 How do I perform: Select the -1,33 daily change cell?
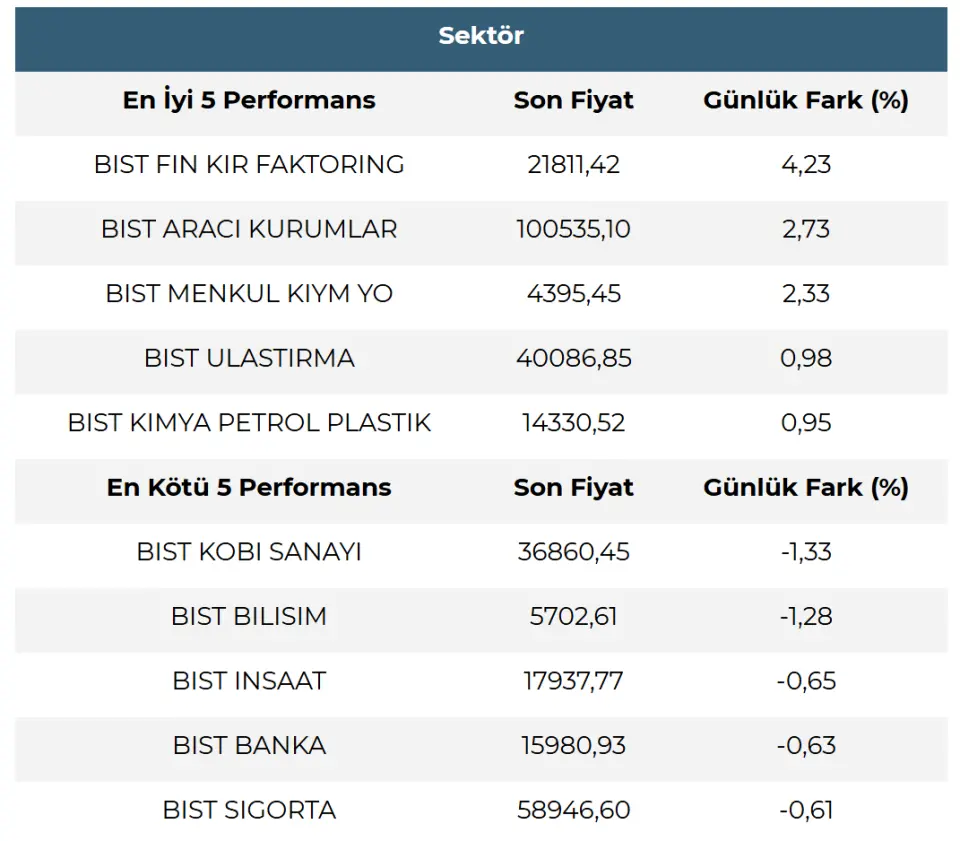coord(806,552)
